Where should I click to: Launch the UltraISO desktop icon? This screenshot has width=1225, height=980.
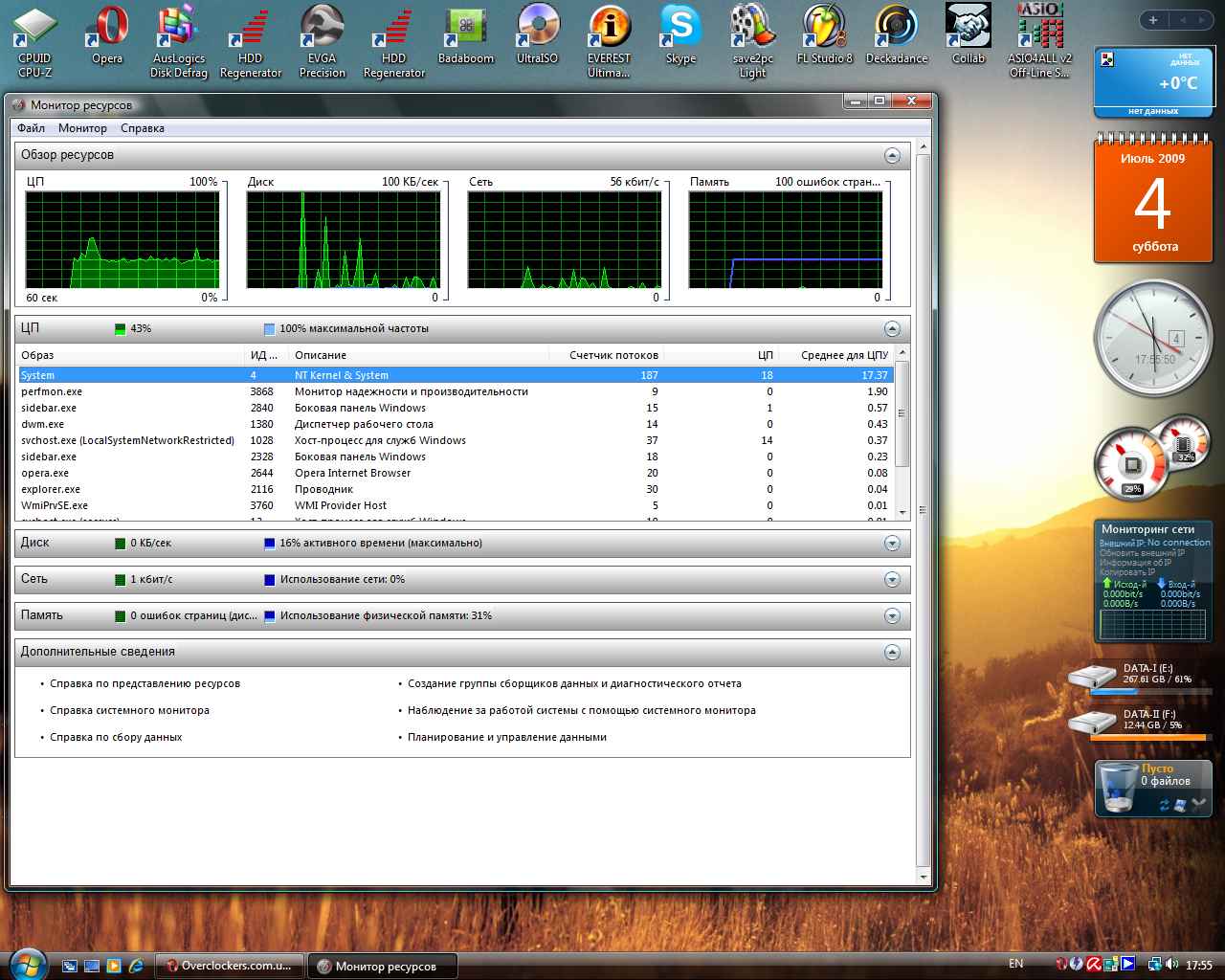[x=537, y=35]
